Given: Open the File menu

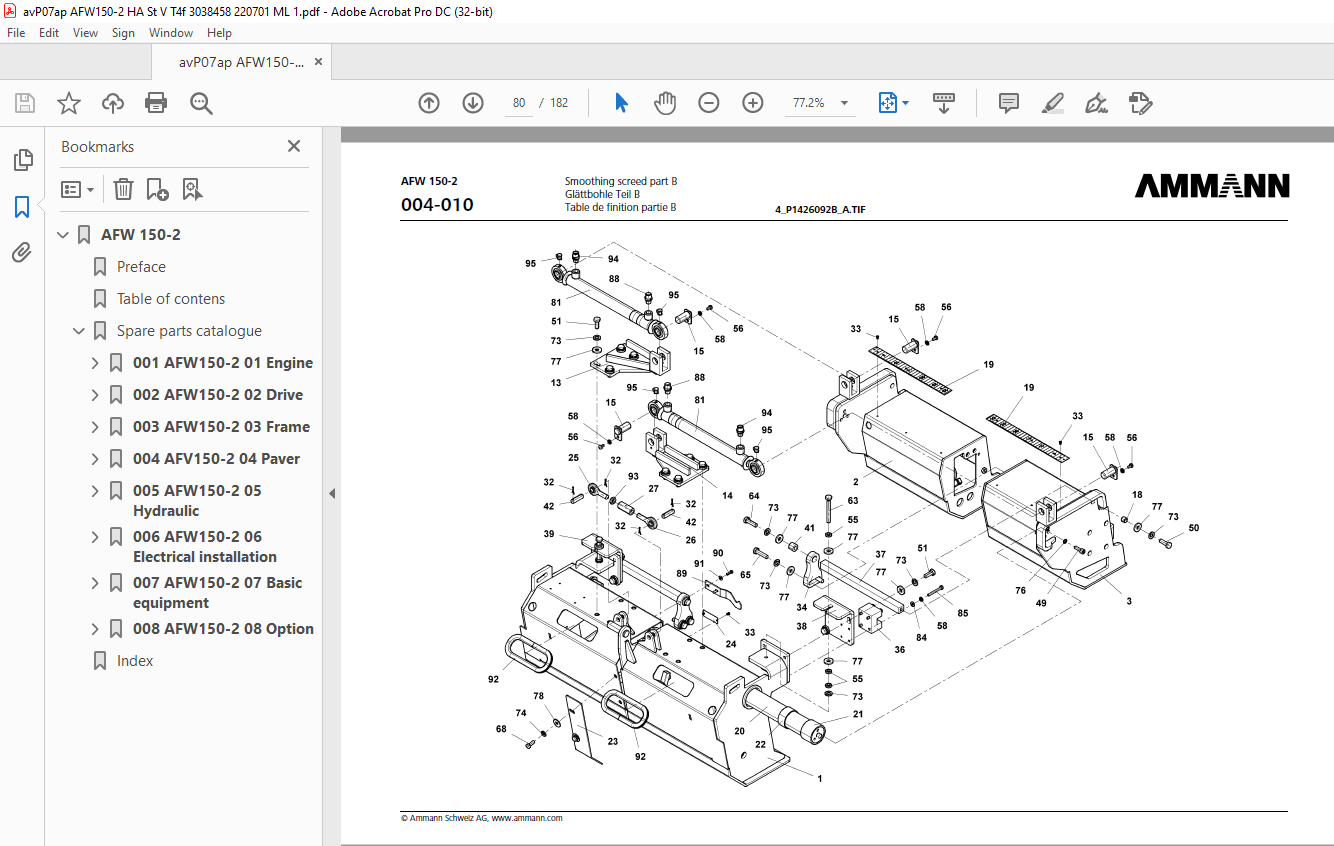Looking at the screenshot, I should 15,33.
